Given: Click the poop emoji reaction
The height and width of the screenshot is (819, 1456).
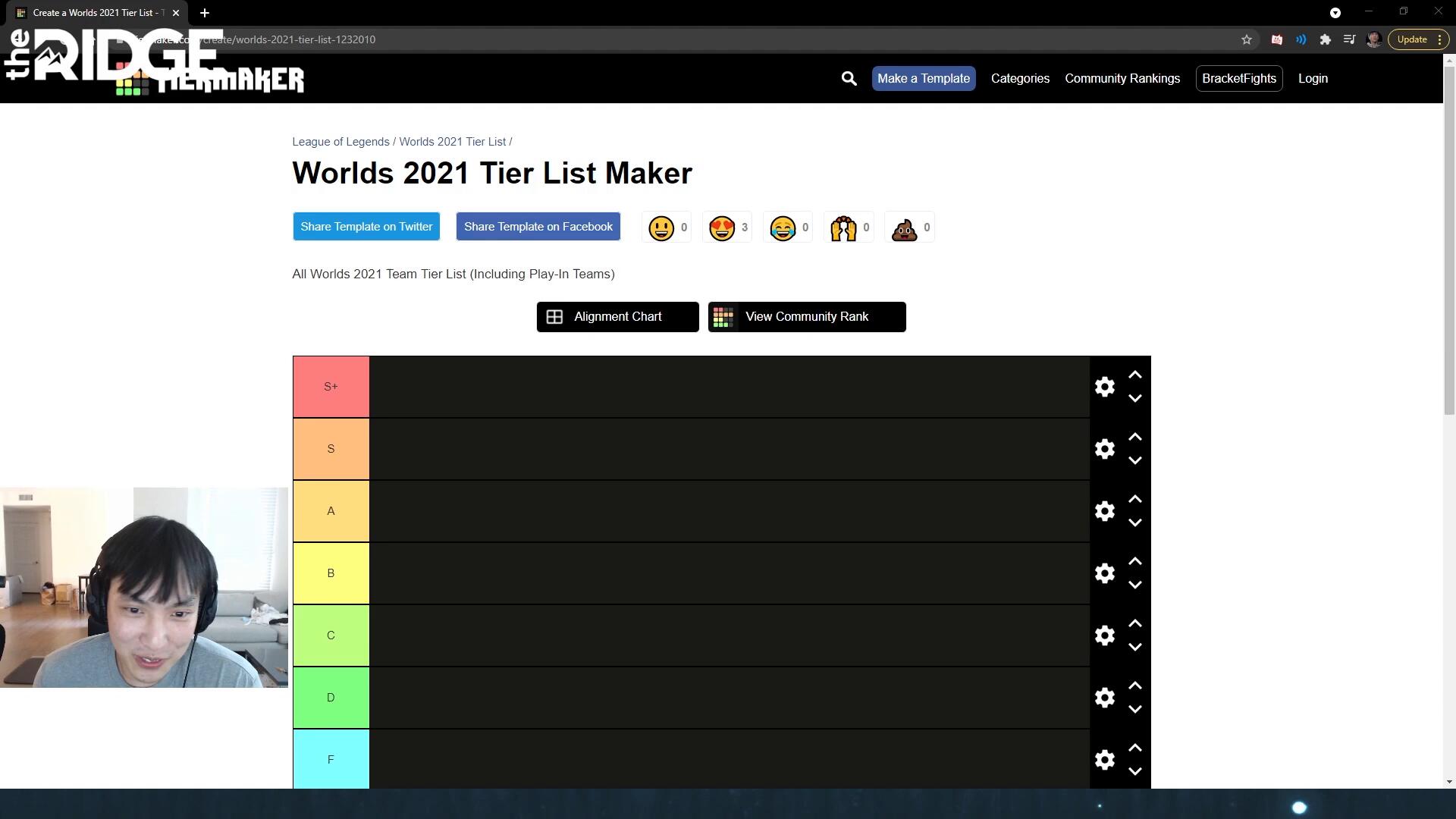Looking at the screenshot, I should (x=904, y=227).
